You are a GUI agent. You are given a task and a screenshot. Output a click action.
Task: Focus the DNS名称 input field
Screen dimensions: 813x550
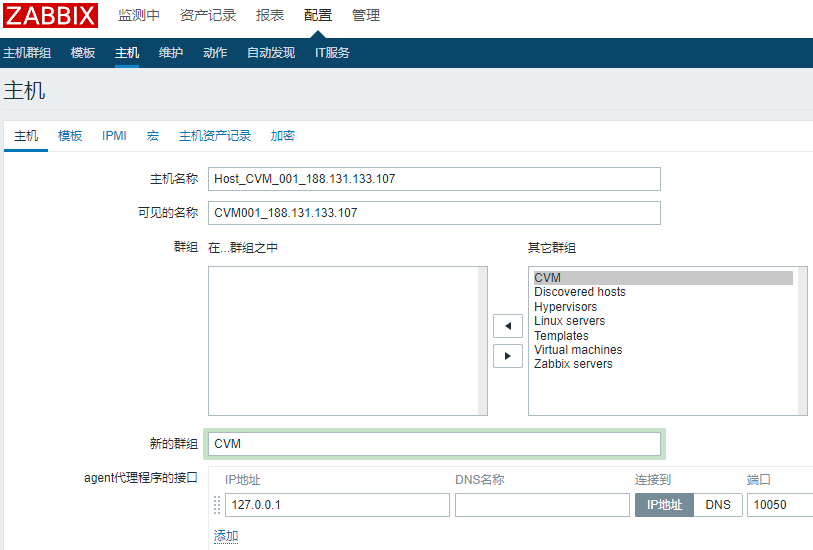click(542, 505)
